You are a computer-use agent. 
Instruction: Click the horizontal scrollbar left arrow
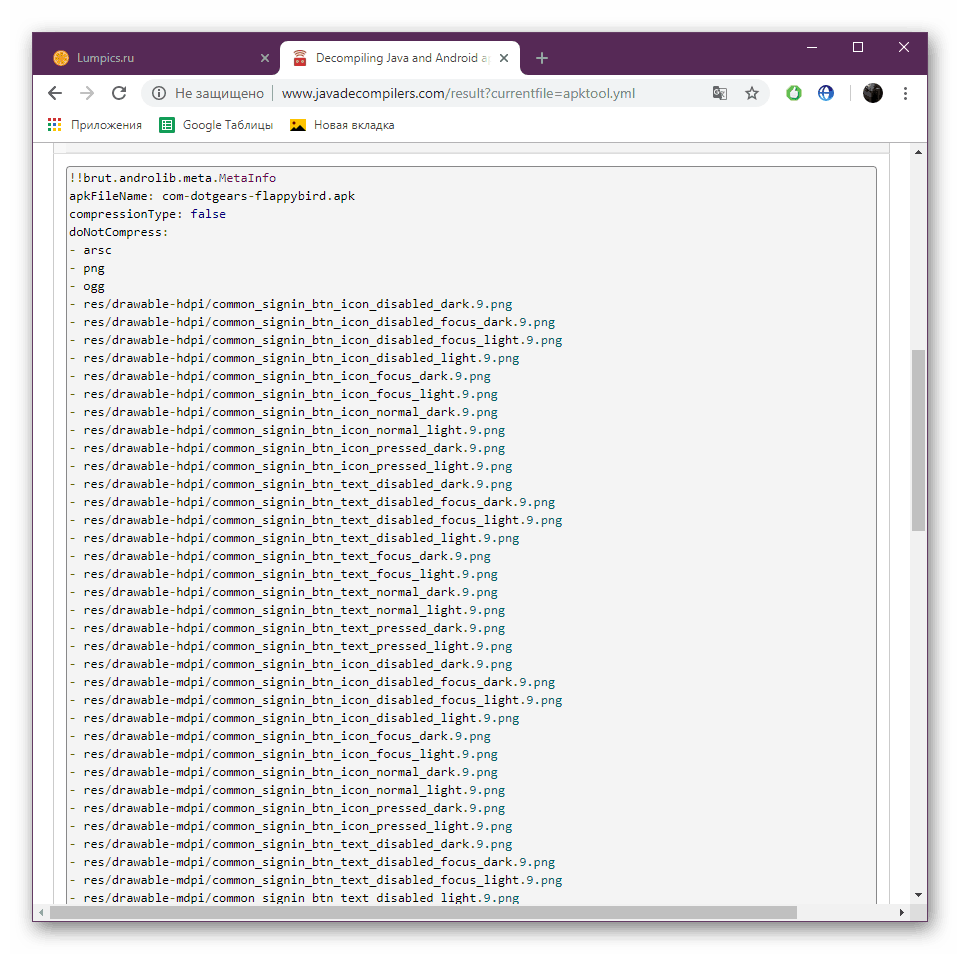(x=41, y=912)
